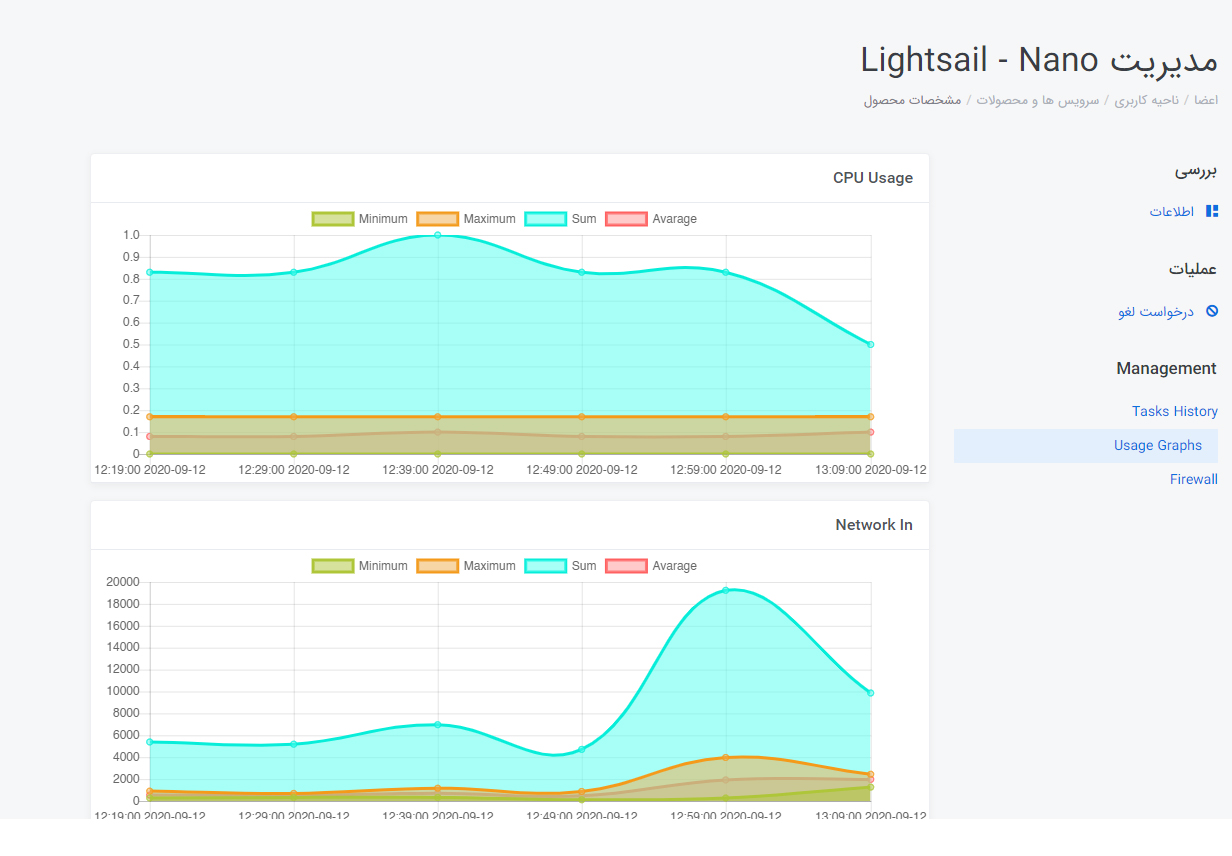
Task: Click the بررسی sidebar heading
Action: point(1196,171)
